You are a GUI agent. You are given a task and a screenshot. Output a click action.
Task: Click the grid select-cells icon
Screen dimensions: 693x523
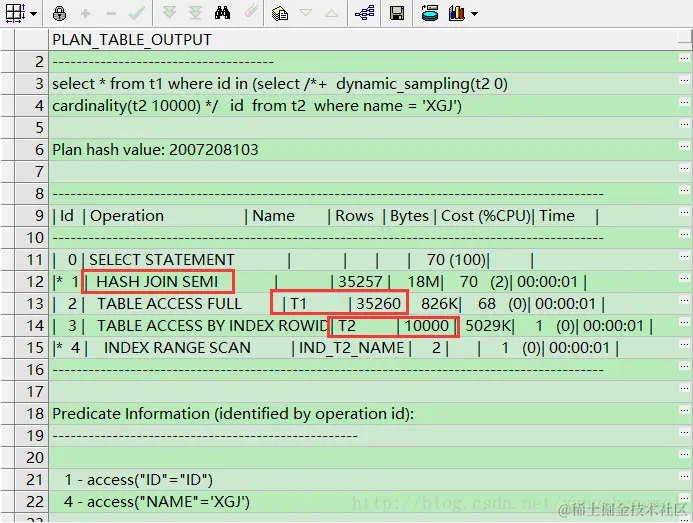pos(15,13)
